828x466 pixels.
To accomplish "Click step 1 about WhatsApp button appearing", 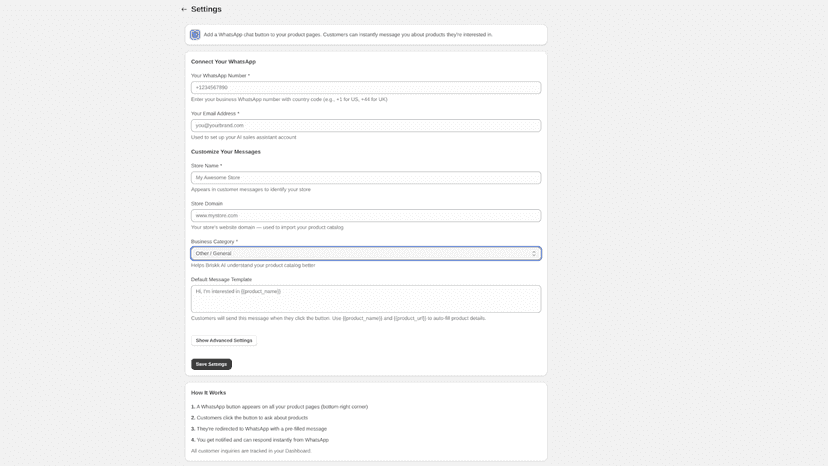I will click(279, 407).
